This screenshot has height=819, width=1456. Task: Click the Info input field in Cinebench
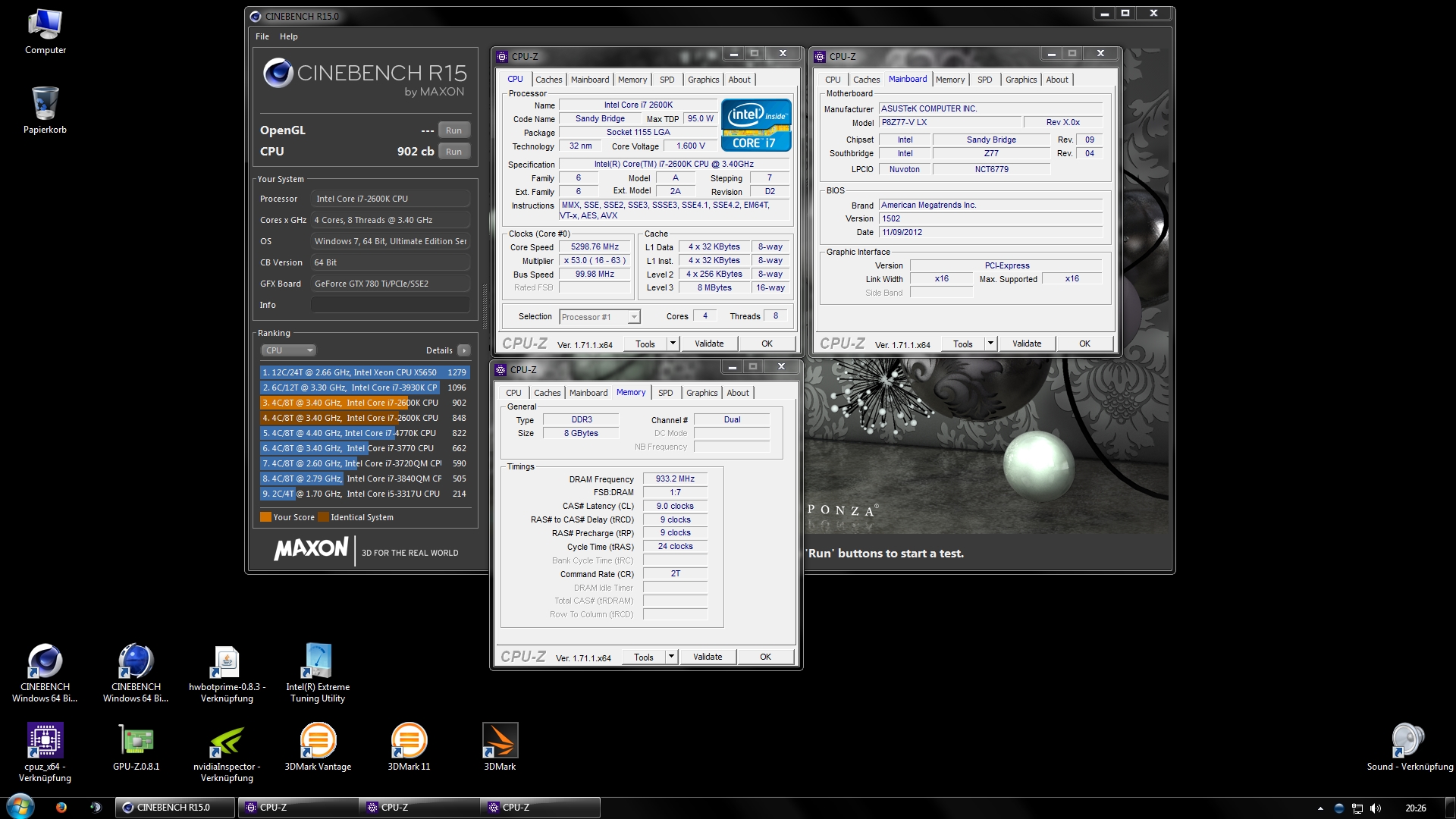pyautogui.click(x=390, y=305)
